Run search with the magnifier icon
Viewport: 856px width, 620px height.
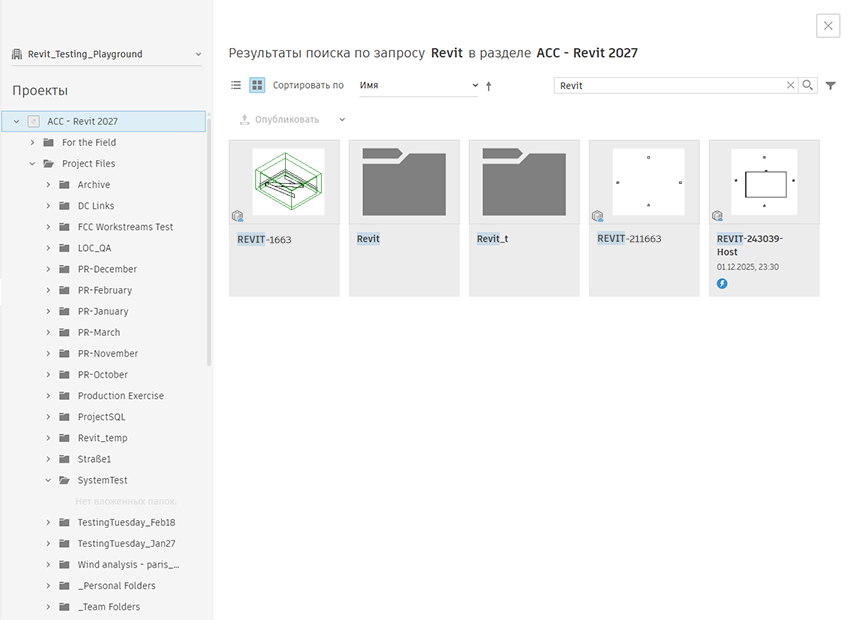(807, 85)
